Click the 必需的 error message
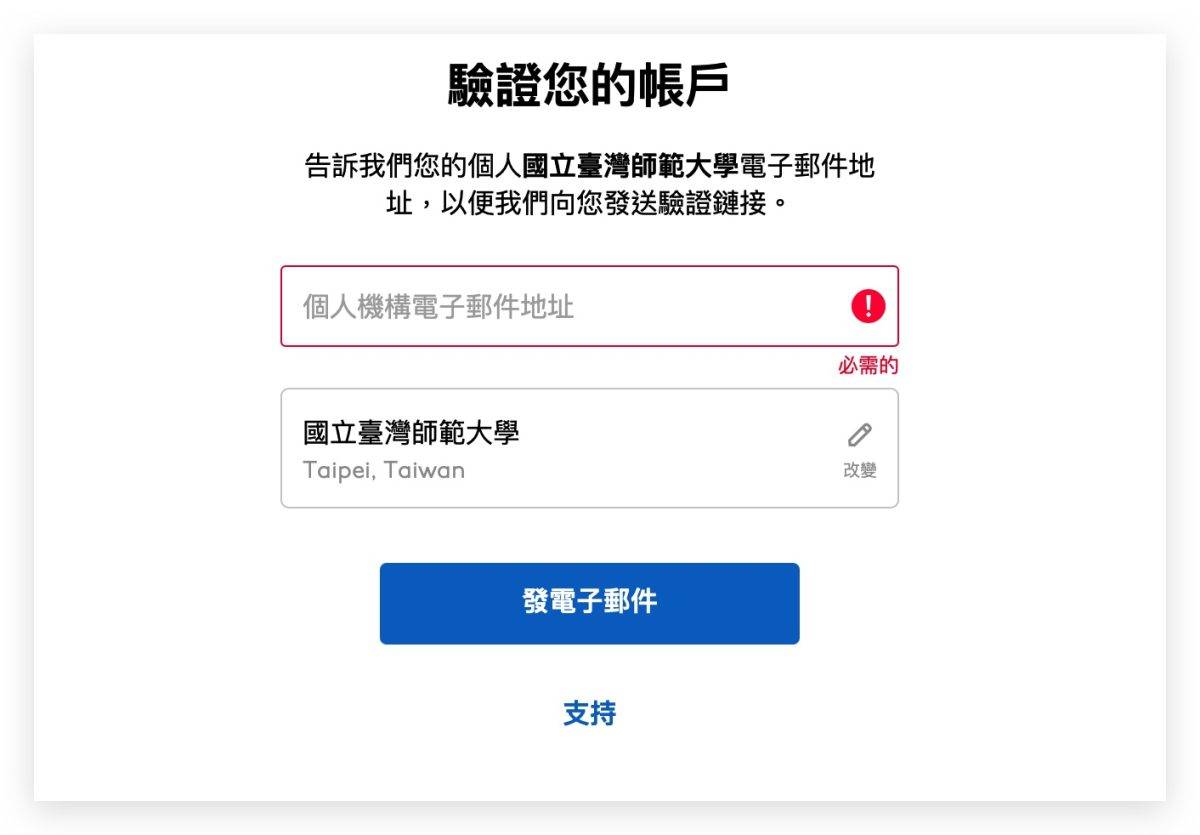The height and width of the screenshot is (835, 1200). [x=866, y=365]
